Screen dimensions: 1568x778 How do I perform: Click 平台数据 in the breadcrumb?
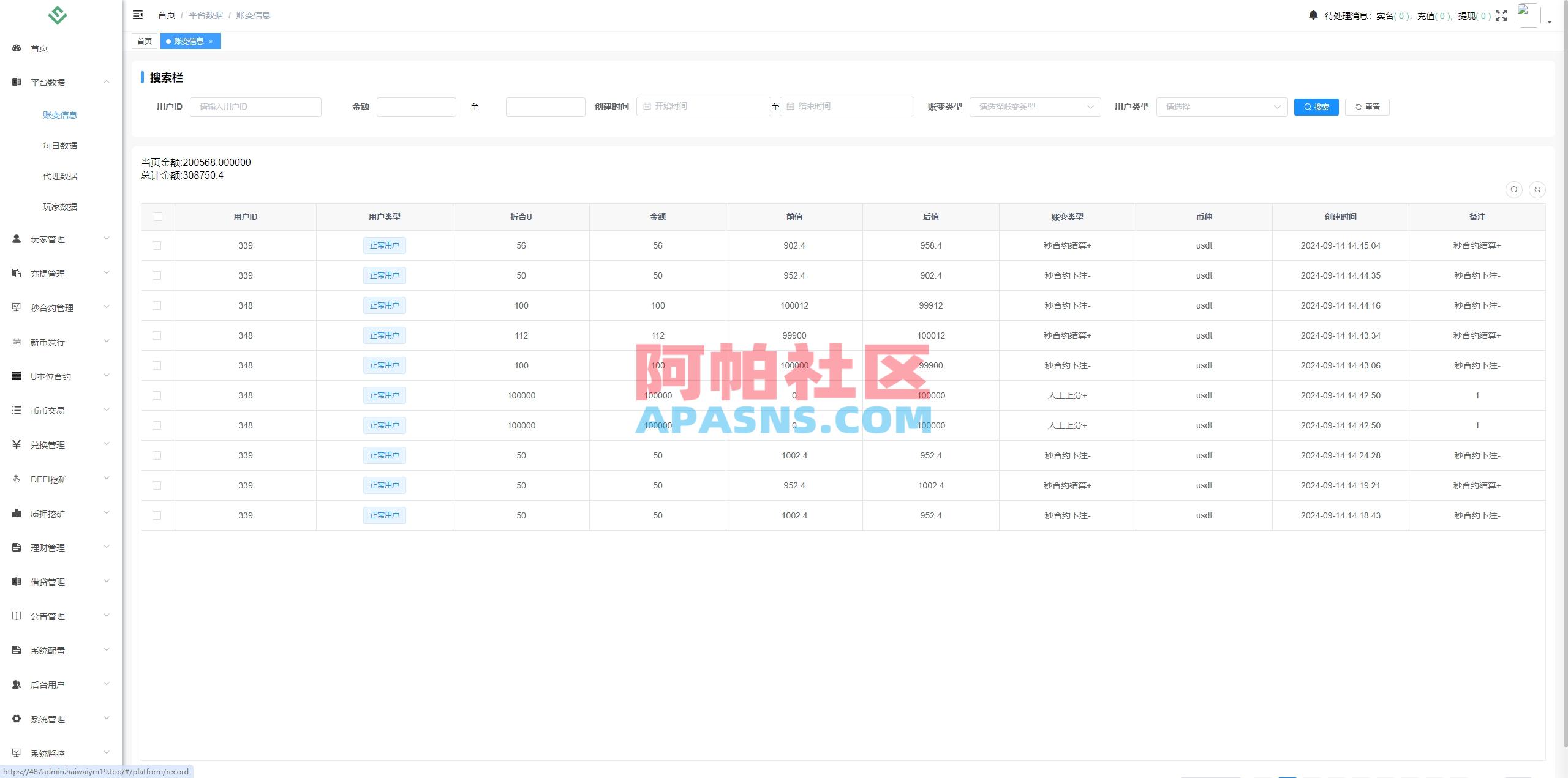click(x=206, y=15)
